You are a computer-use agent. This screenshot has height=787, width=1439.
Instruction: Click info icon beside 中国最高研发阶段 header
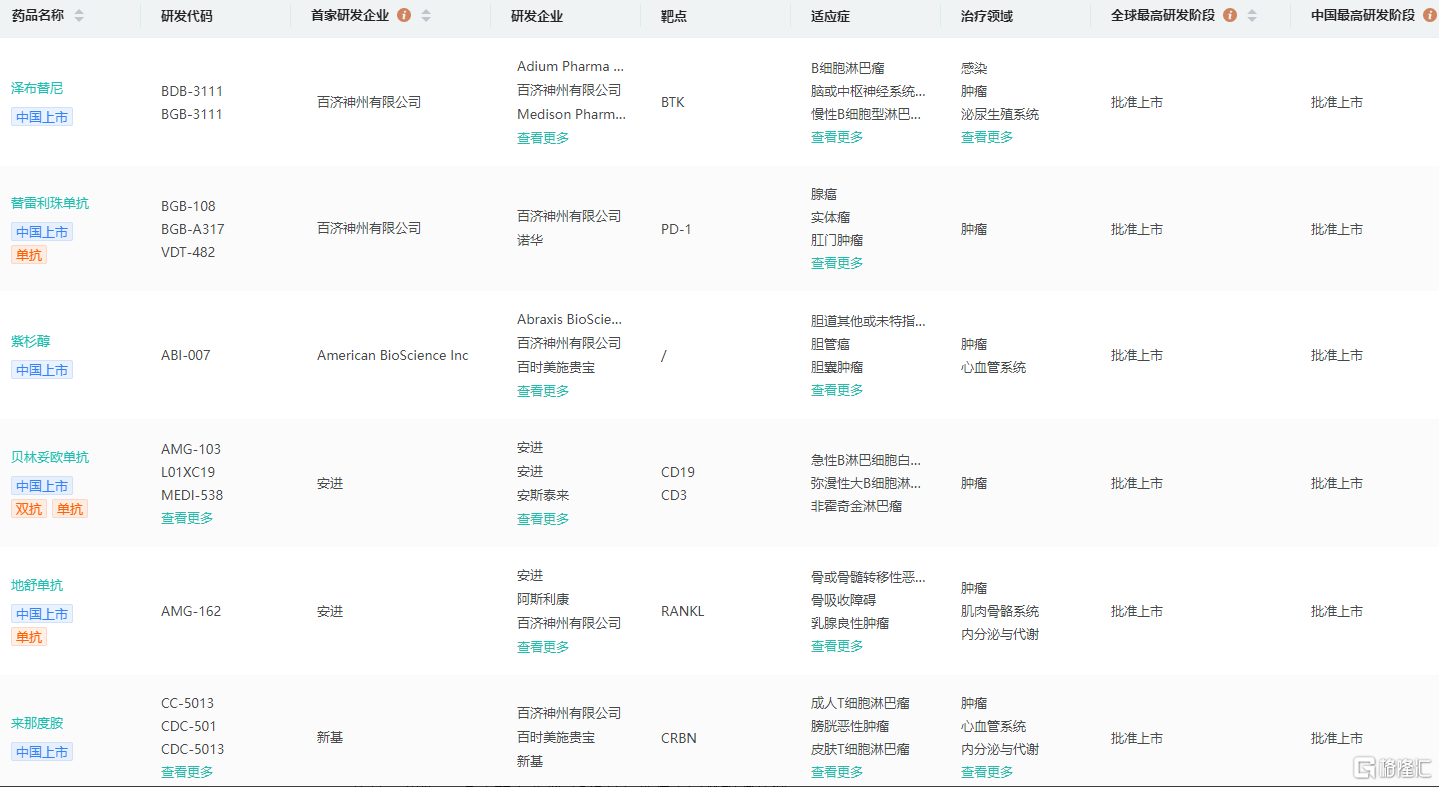[1430, 15]
